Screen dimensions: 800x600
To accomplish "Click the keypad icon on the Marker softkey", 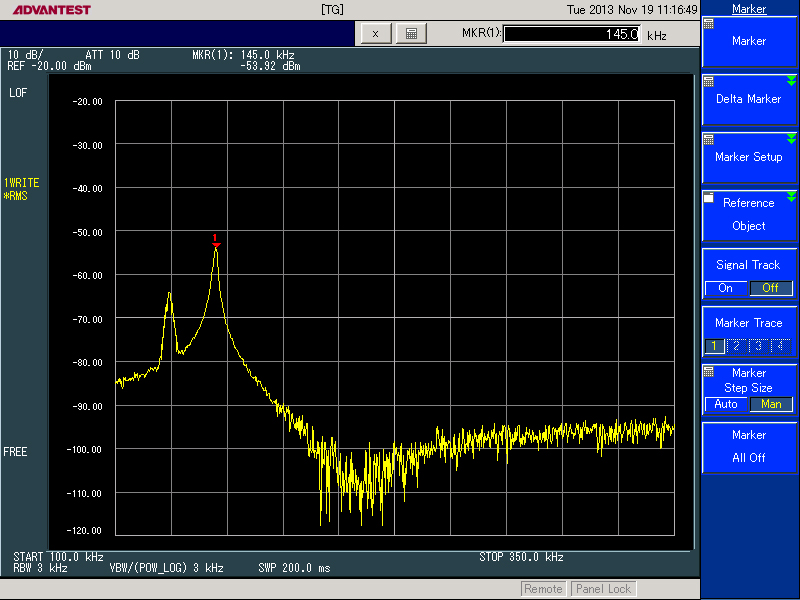I will 709,23.
